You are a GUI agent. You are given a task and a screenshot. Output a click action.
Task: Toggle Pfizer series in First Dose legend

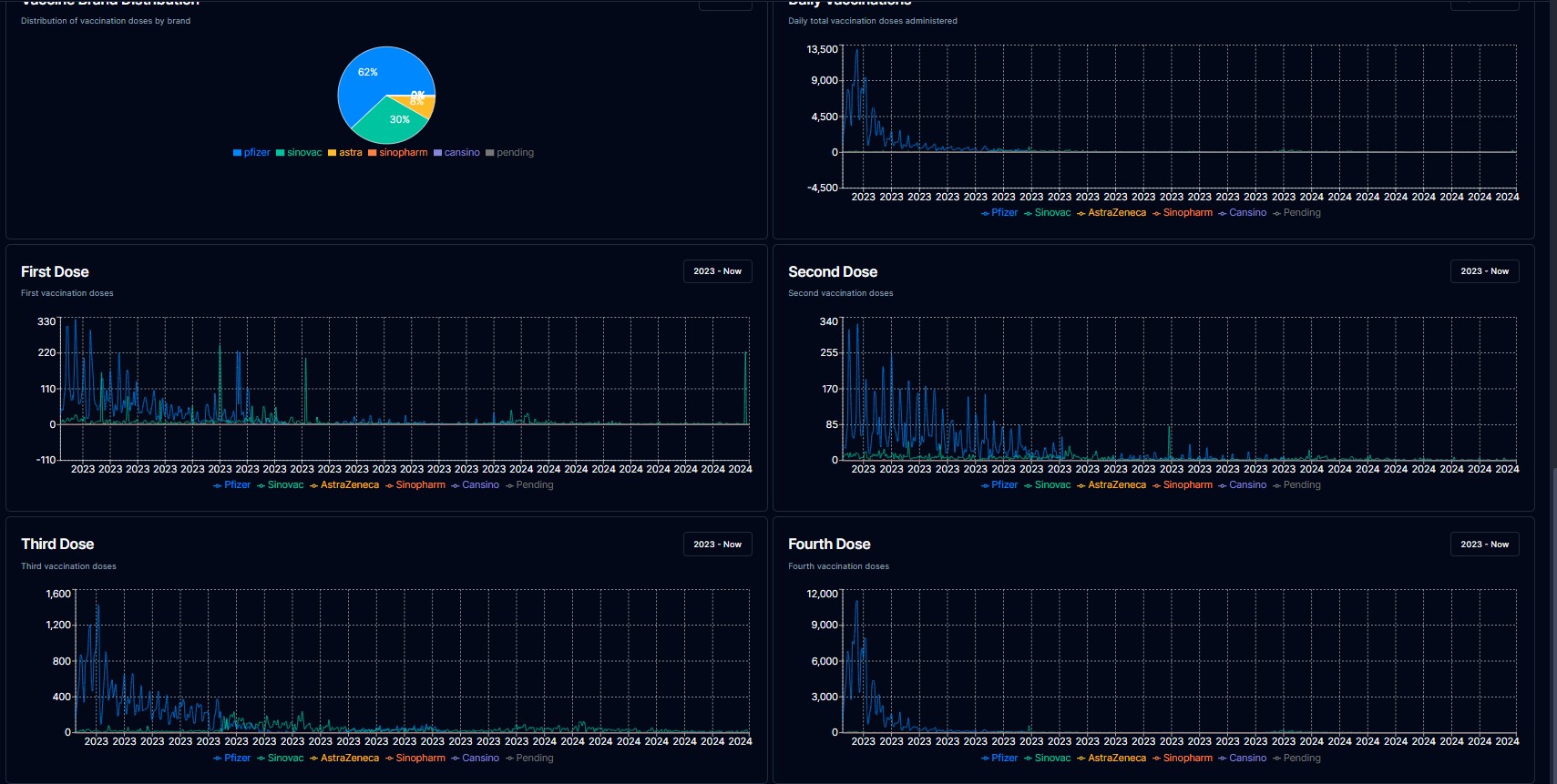pos(232,485)
